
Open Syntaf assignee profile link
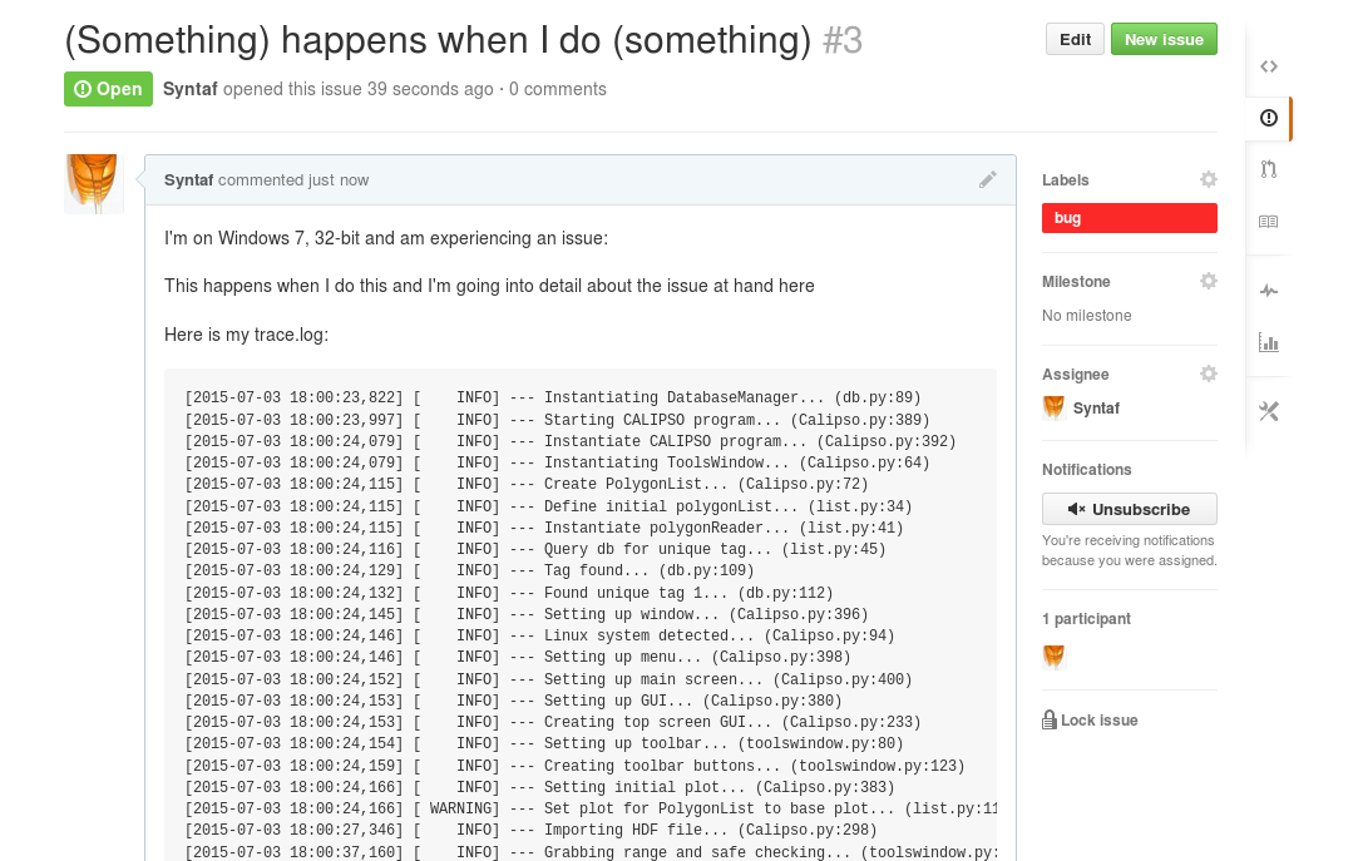tap(1096, 408)
